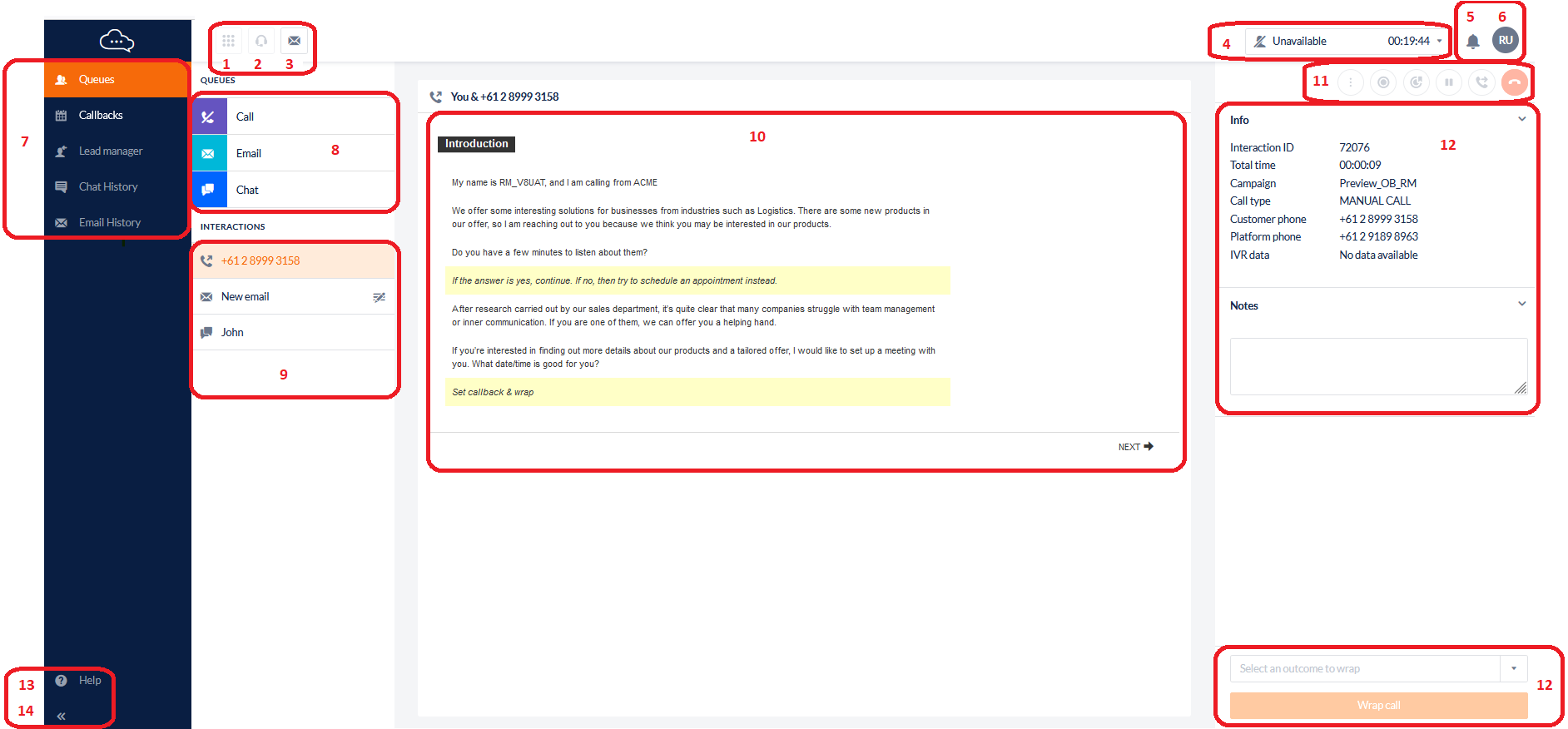Image resolution: width=1568 pixels, height=729 pixels.
Task: Collapse the Info section chevron
Action: pos(1521,119)
